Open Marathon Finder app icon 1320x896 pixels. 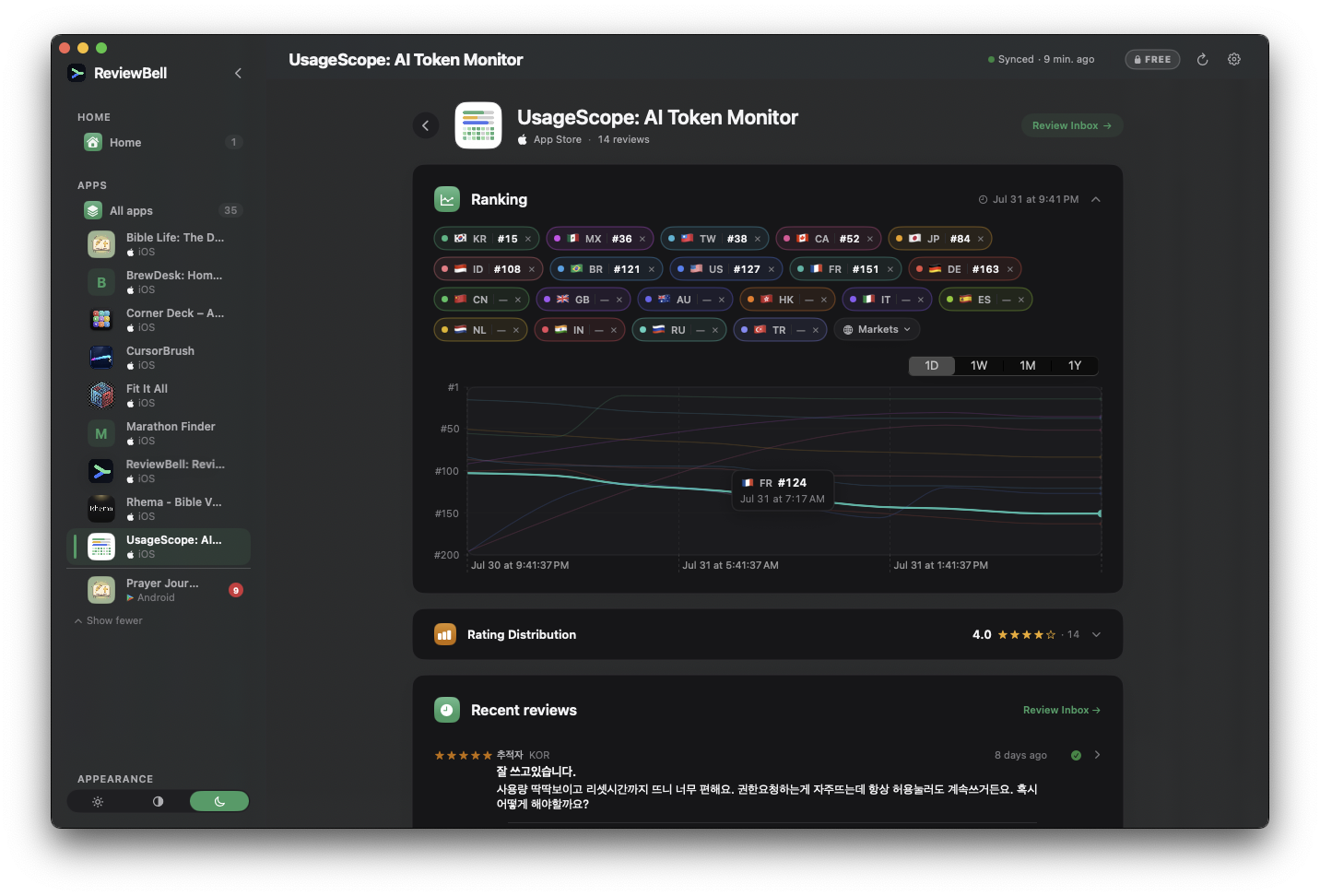[x=101, y=433]
